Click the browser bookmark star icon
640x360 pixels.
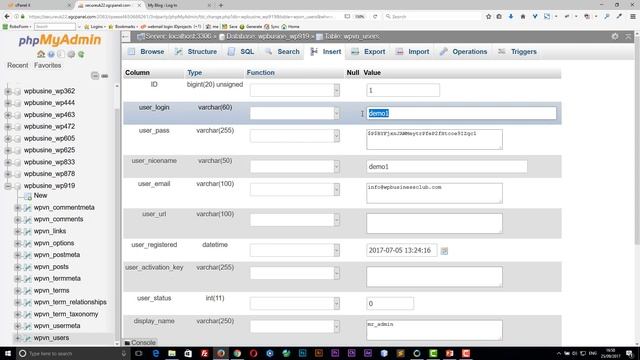[488, 17]
